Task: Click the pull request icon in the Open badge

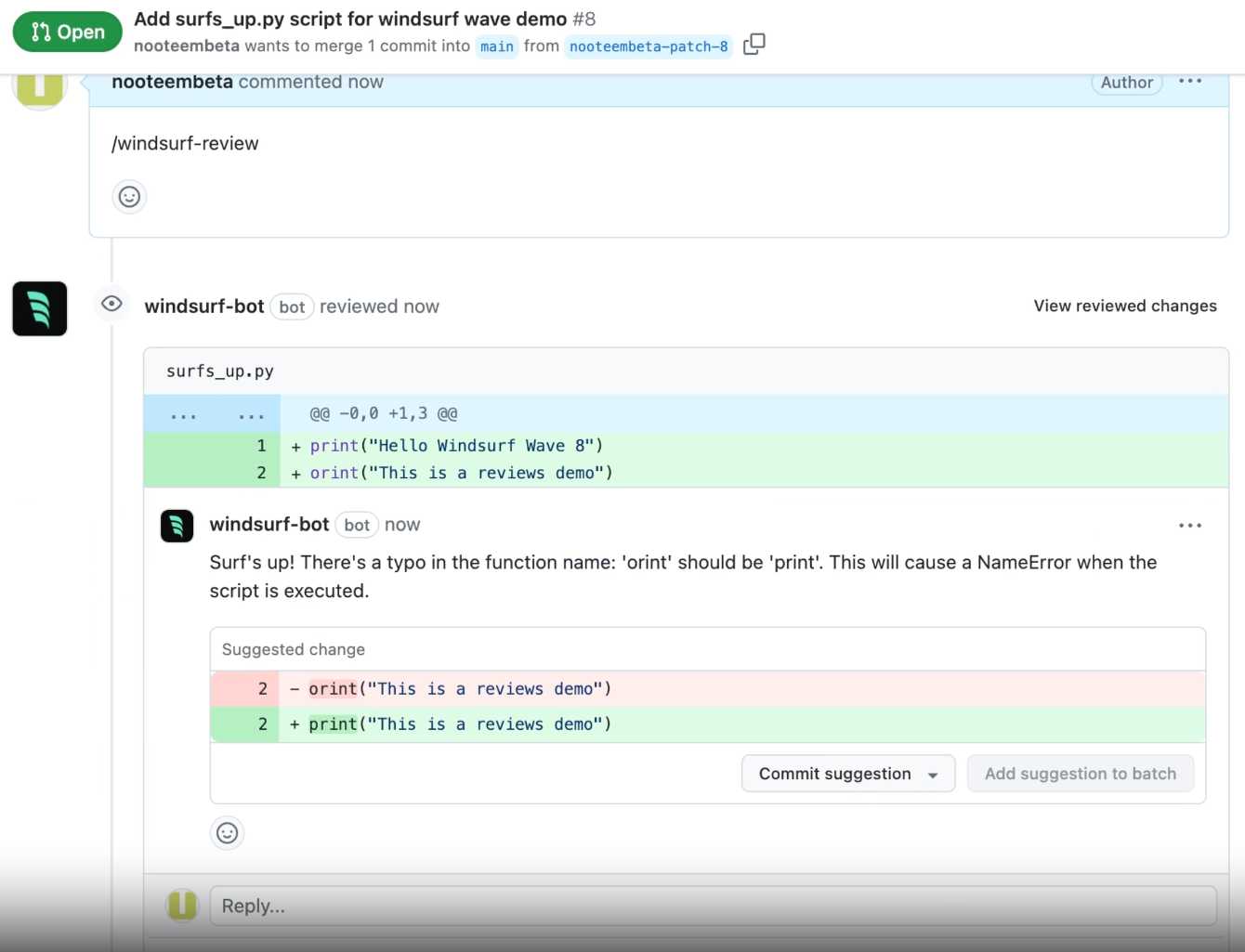Action: pyautogui.click(x=41, y=33)
